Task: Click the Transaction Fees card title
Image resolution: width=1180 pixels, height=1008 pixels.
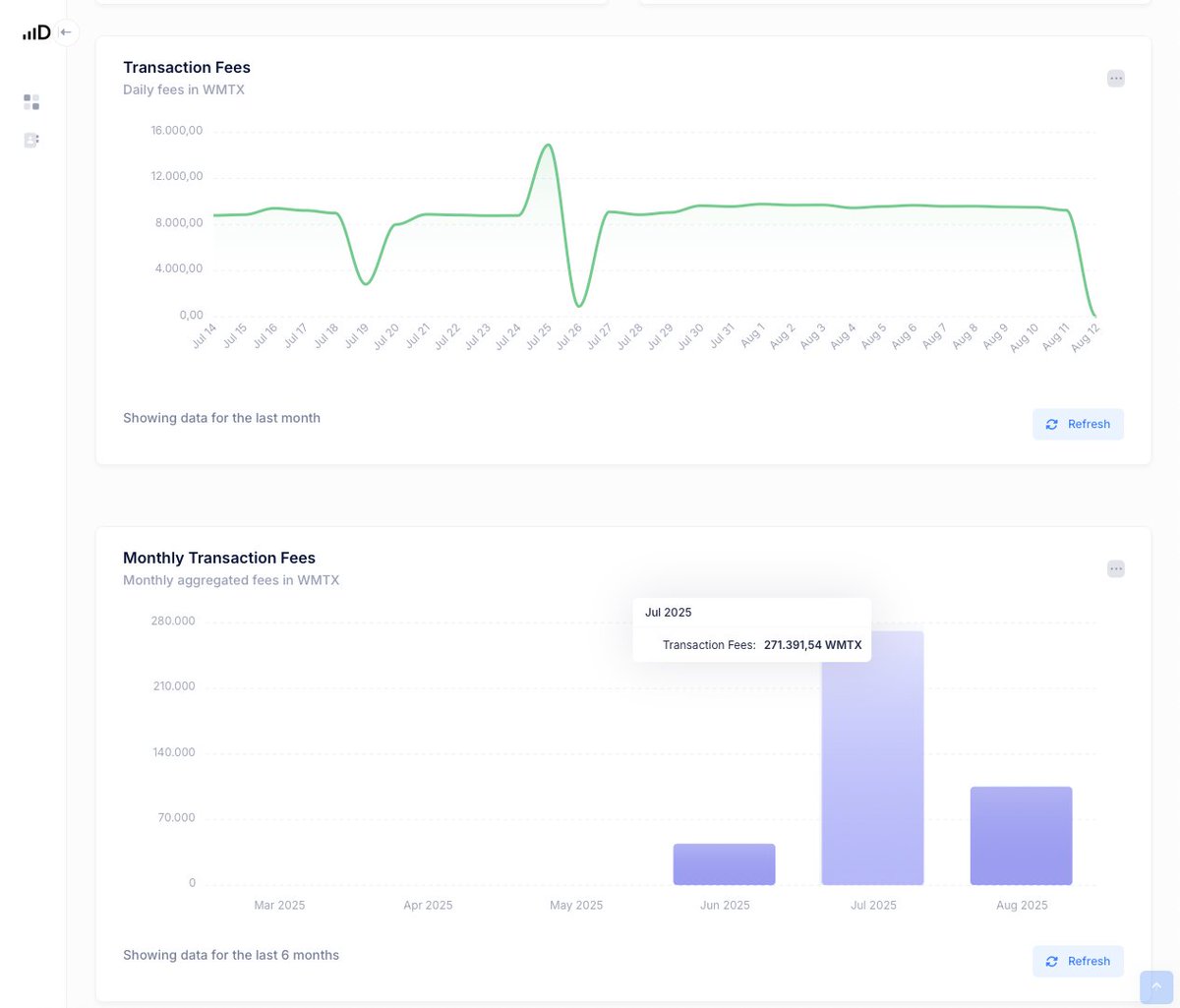Action: 187,67
